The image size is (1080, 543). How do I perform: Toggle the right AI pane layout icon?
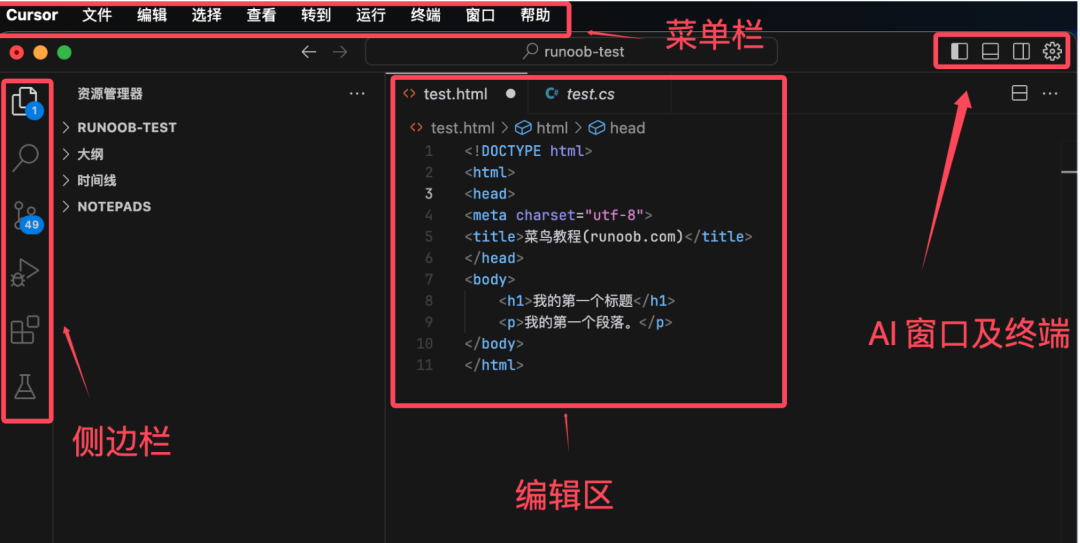[1021, 52]
